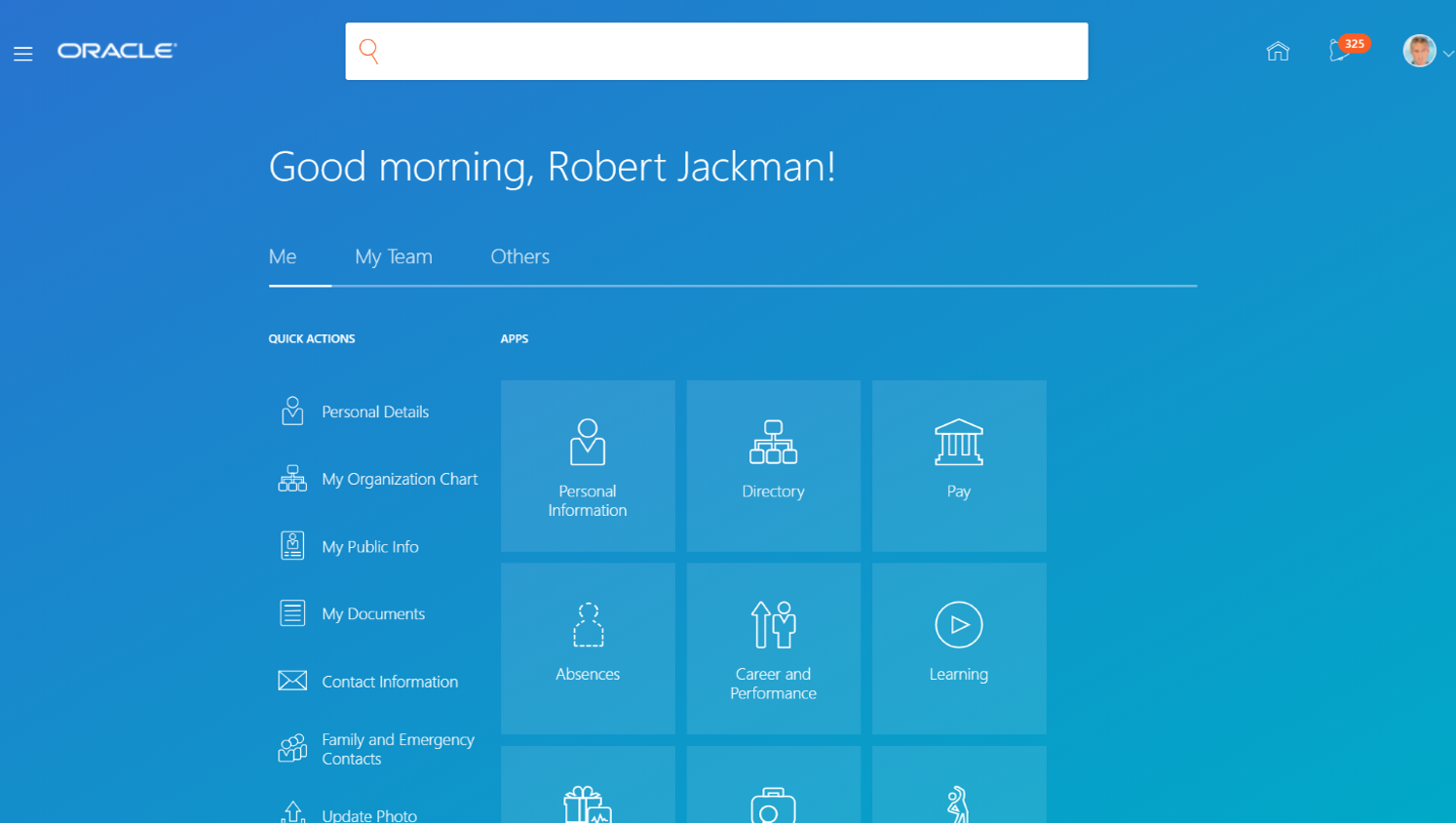Image resolution: width=1456 pixels, height=823 pixels.
Task: Open Family and Emergency Contacts
Action: [x=398, y=749]
